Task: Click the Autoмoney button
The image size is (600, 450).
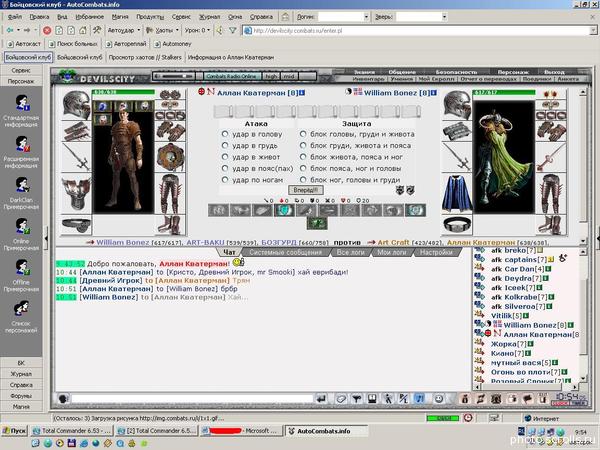Action: pyautogui.click(x=173, y=44)
